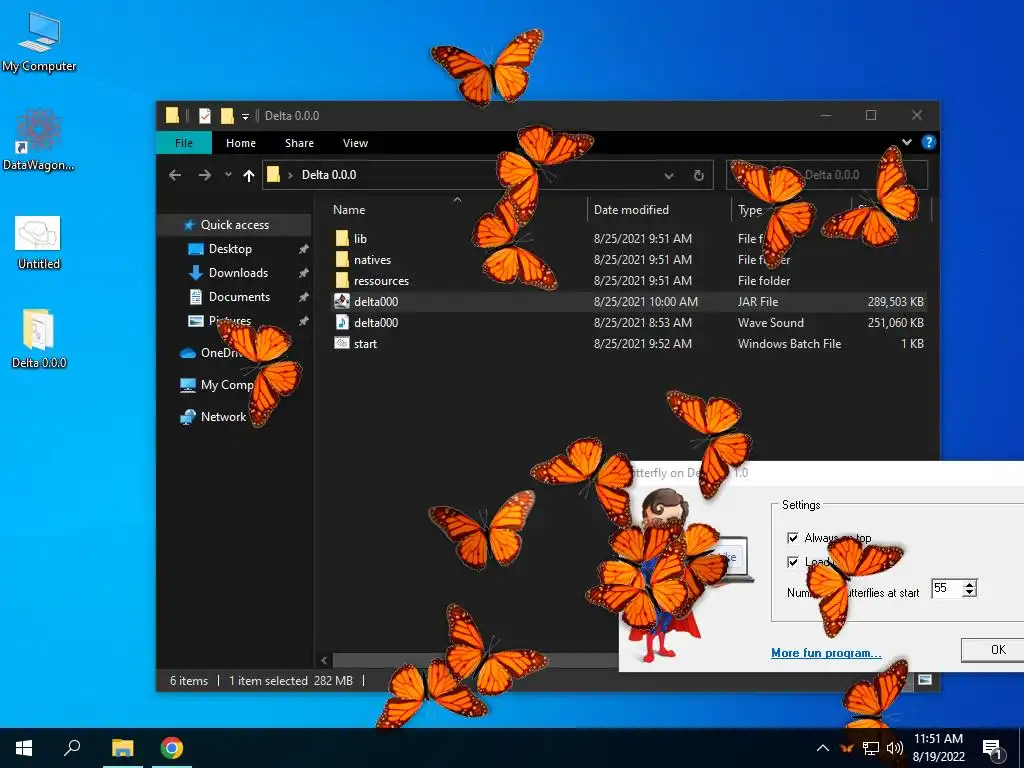
Task: Open the Share ribbon tab
Action: point(299,143)
